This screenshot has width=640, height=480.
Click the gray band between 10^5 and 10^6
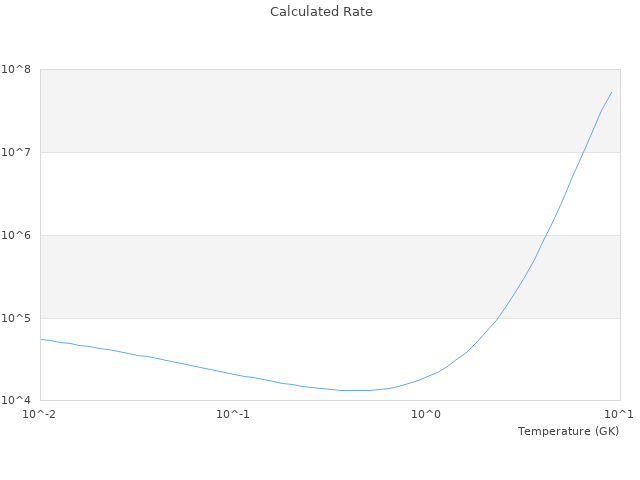pyautogui.click(x=300, y=276)
